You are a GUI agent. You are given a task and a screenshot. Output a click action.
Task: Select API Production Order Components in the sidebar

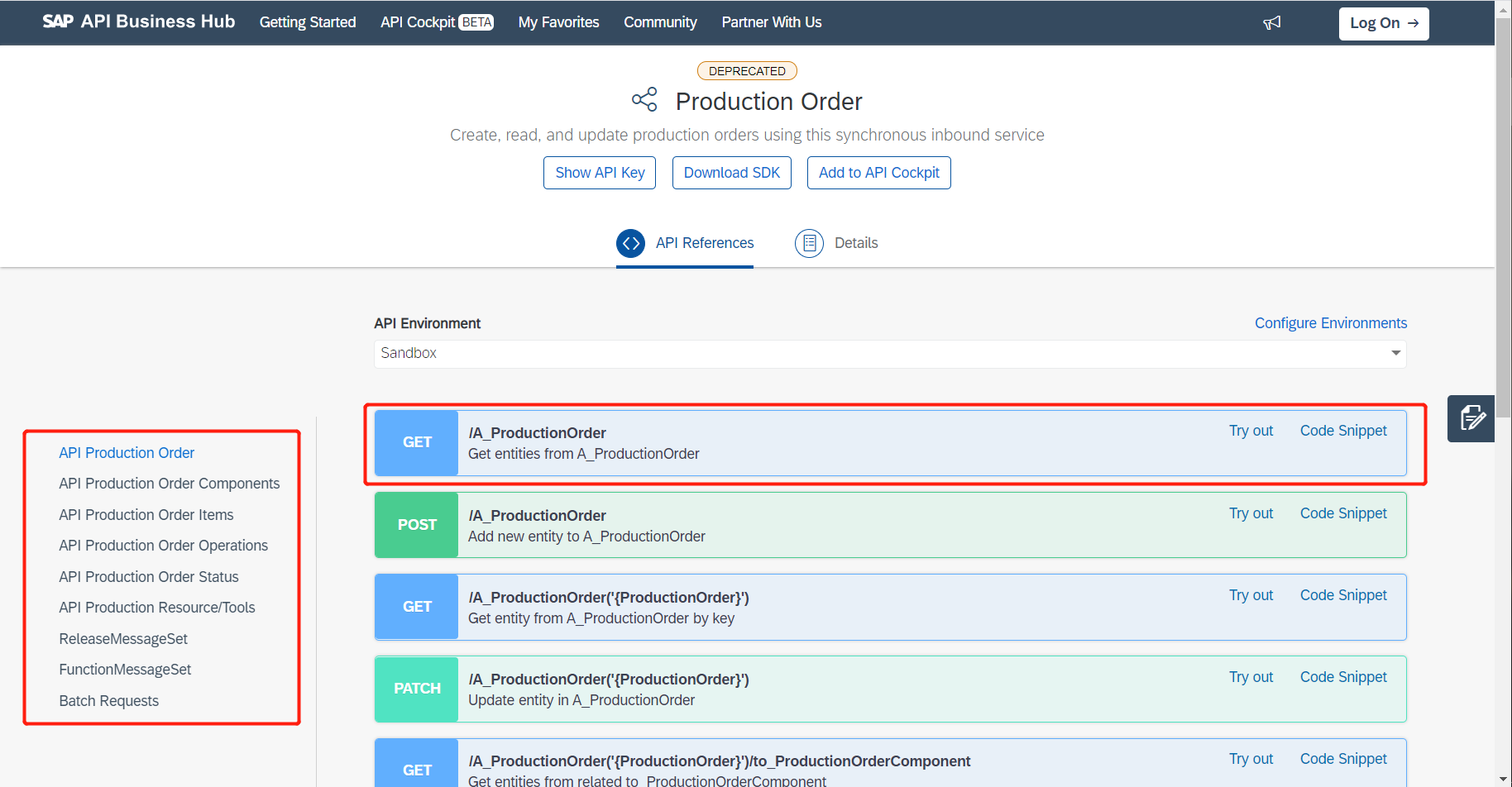point(169,483)
